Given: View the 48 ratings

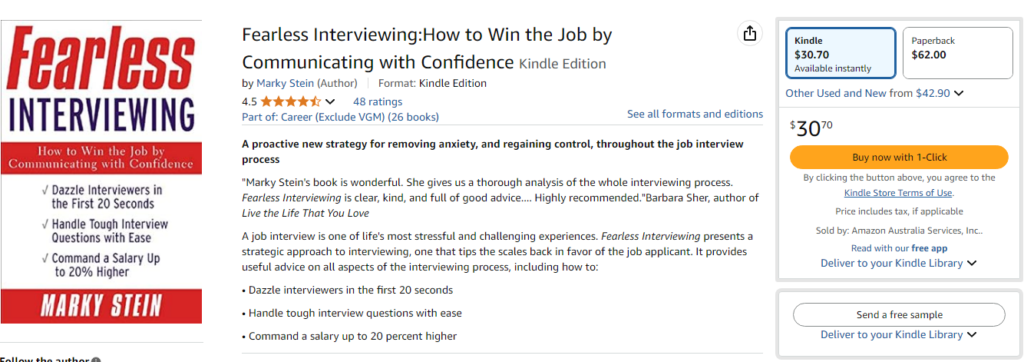Looking at the screenshot, I should click(377, 101).
